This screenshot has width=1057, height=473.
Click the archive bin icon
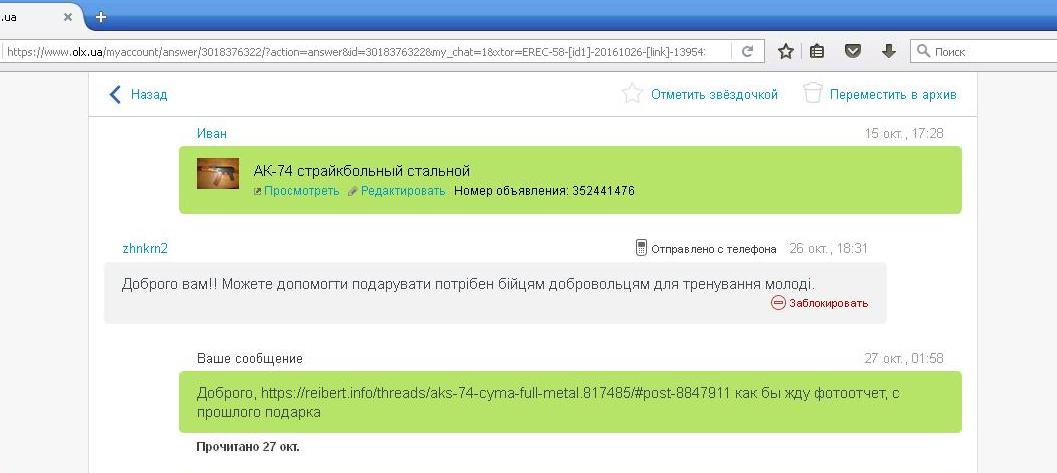(x=812, y=93)
